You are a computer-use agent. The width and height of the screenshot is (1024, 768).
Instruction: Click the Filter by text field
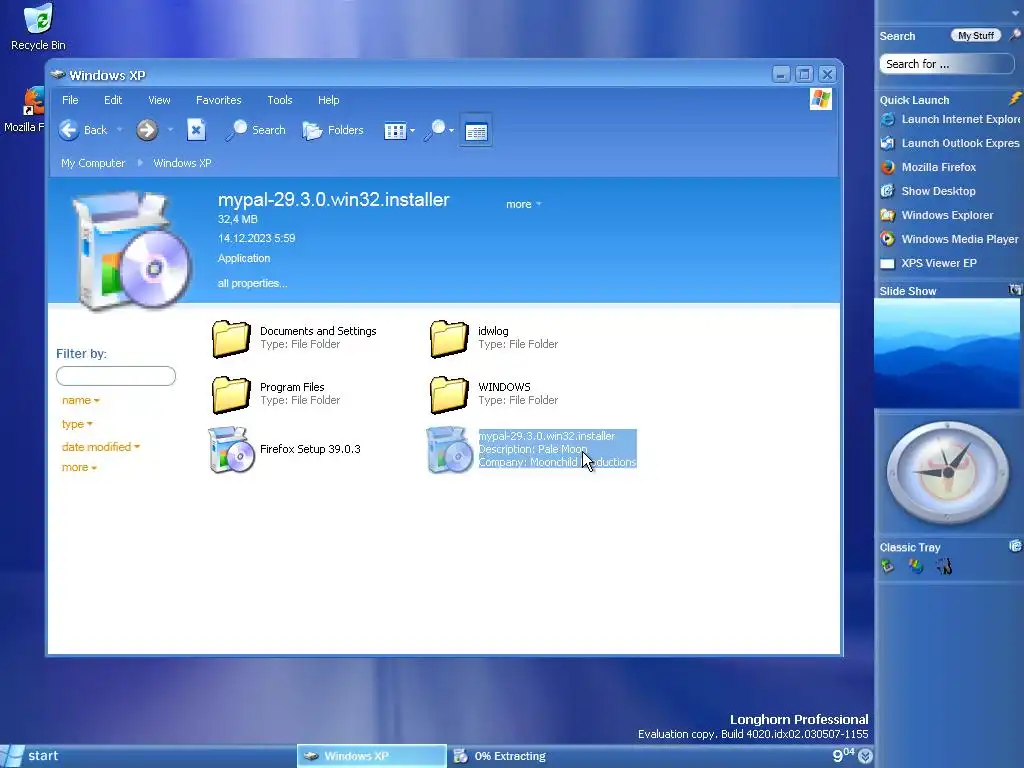(x=116, y=376)
